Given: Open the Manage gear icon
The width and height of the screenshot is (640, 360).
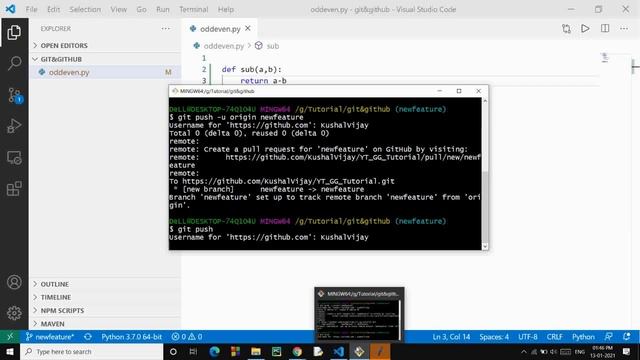Looking at the screenshot, I should coord(14,313).
